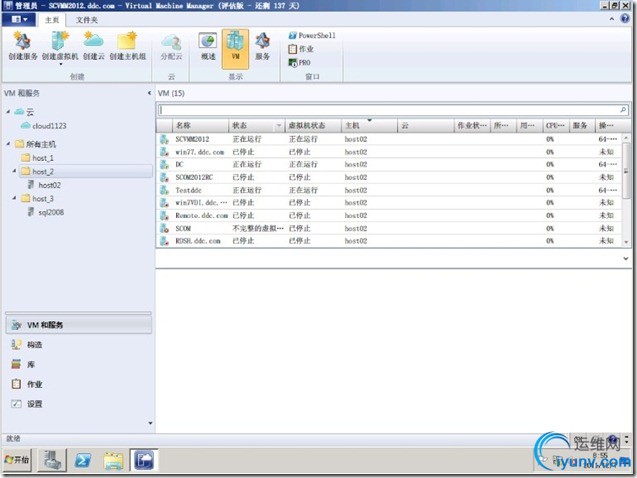Viewport: 637px width, 478px height.
Task: Show the Services (服务) view
Action: pos(262,47)
